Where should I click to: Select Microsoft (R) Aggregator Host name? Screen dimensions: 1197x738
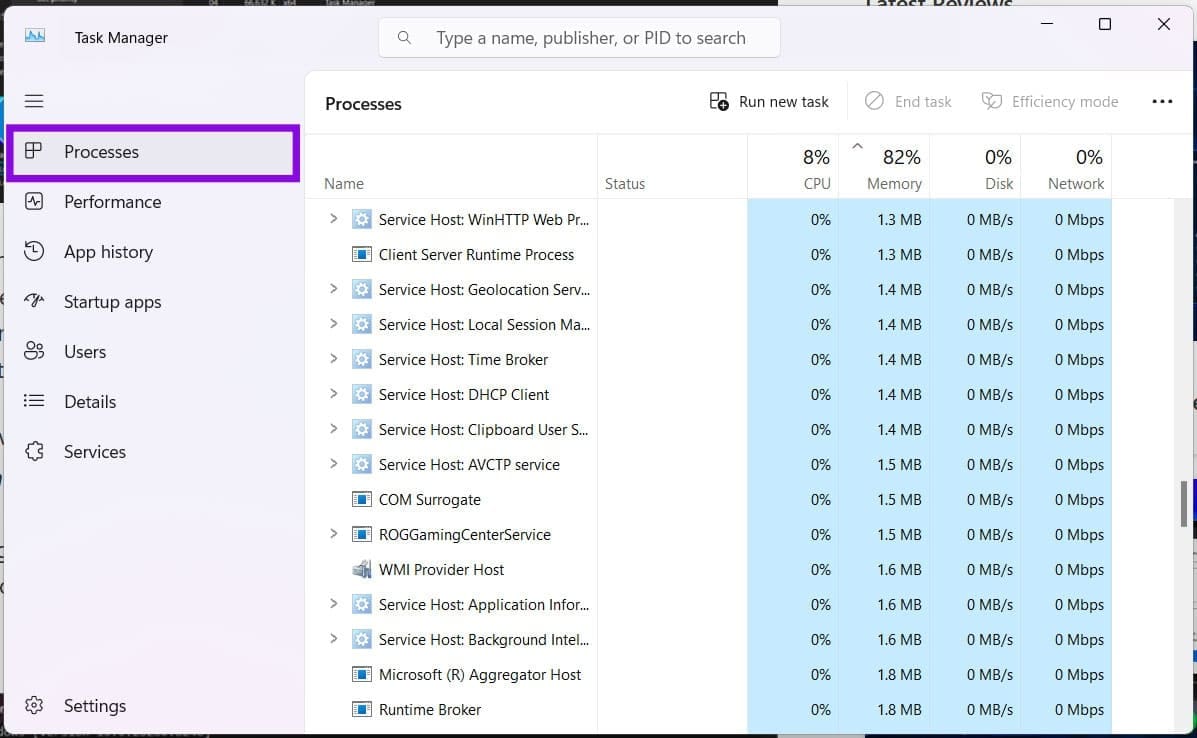480,675
